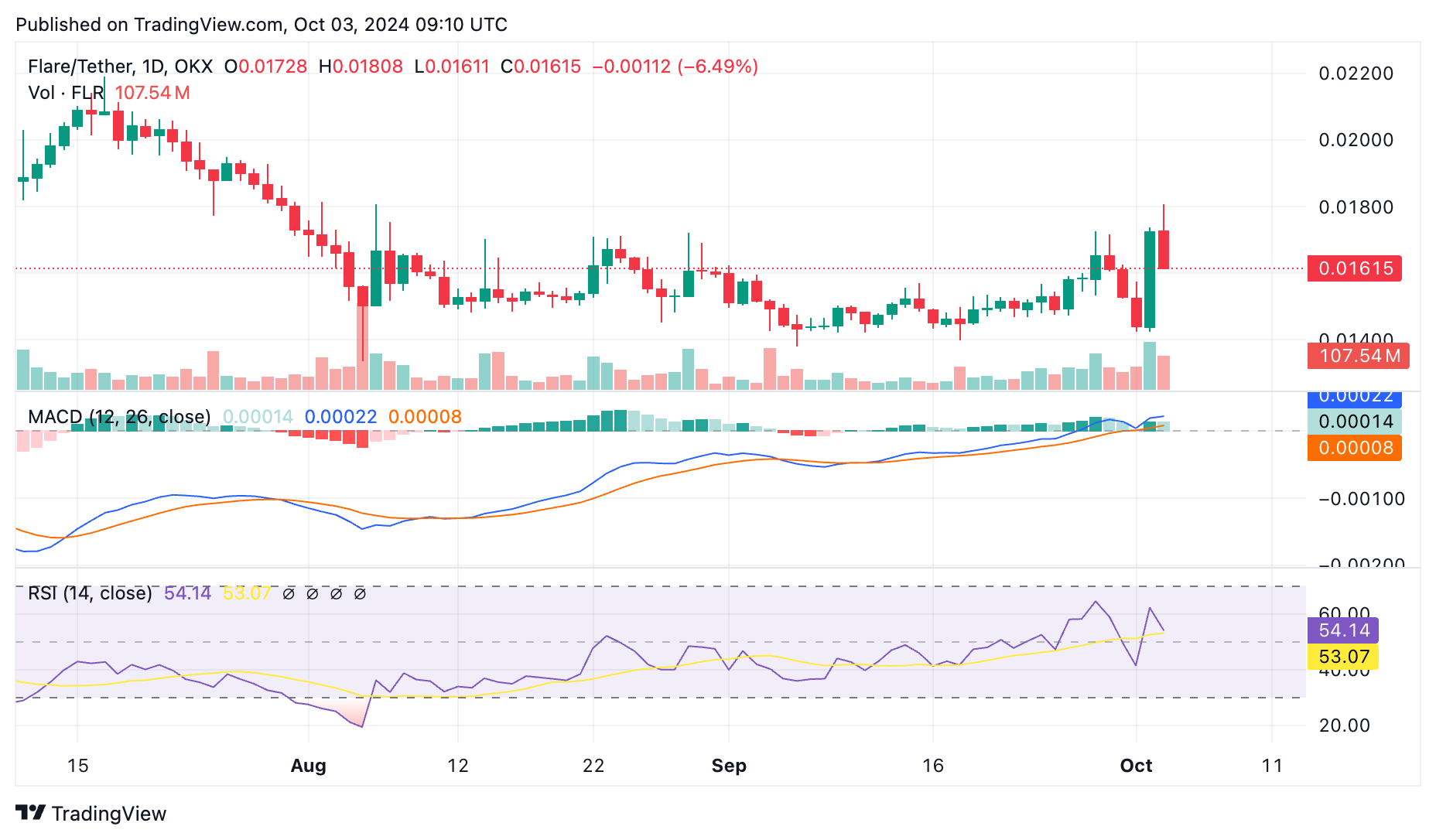This screenshot has height=840, width=1436.
Task: Click the TradingView logo icon
Action: [x=31, y=813]
